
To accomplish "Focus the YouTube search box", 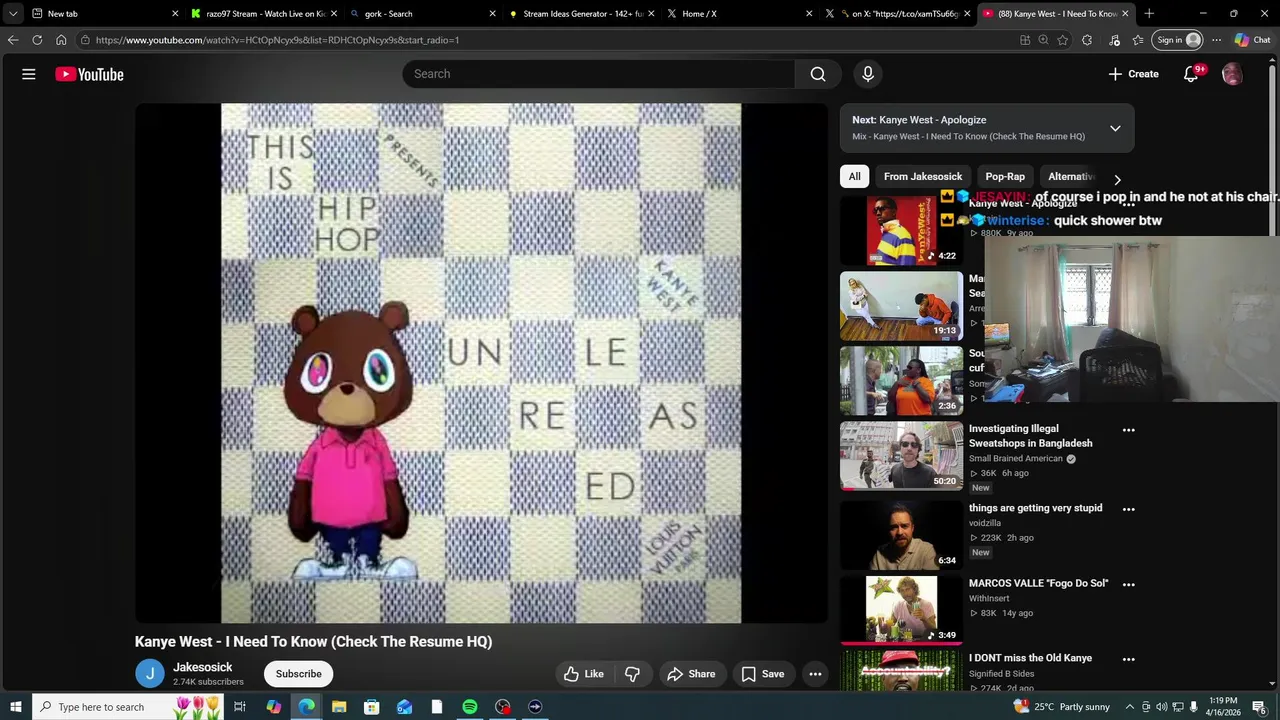I will (599, 74).
